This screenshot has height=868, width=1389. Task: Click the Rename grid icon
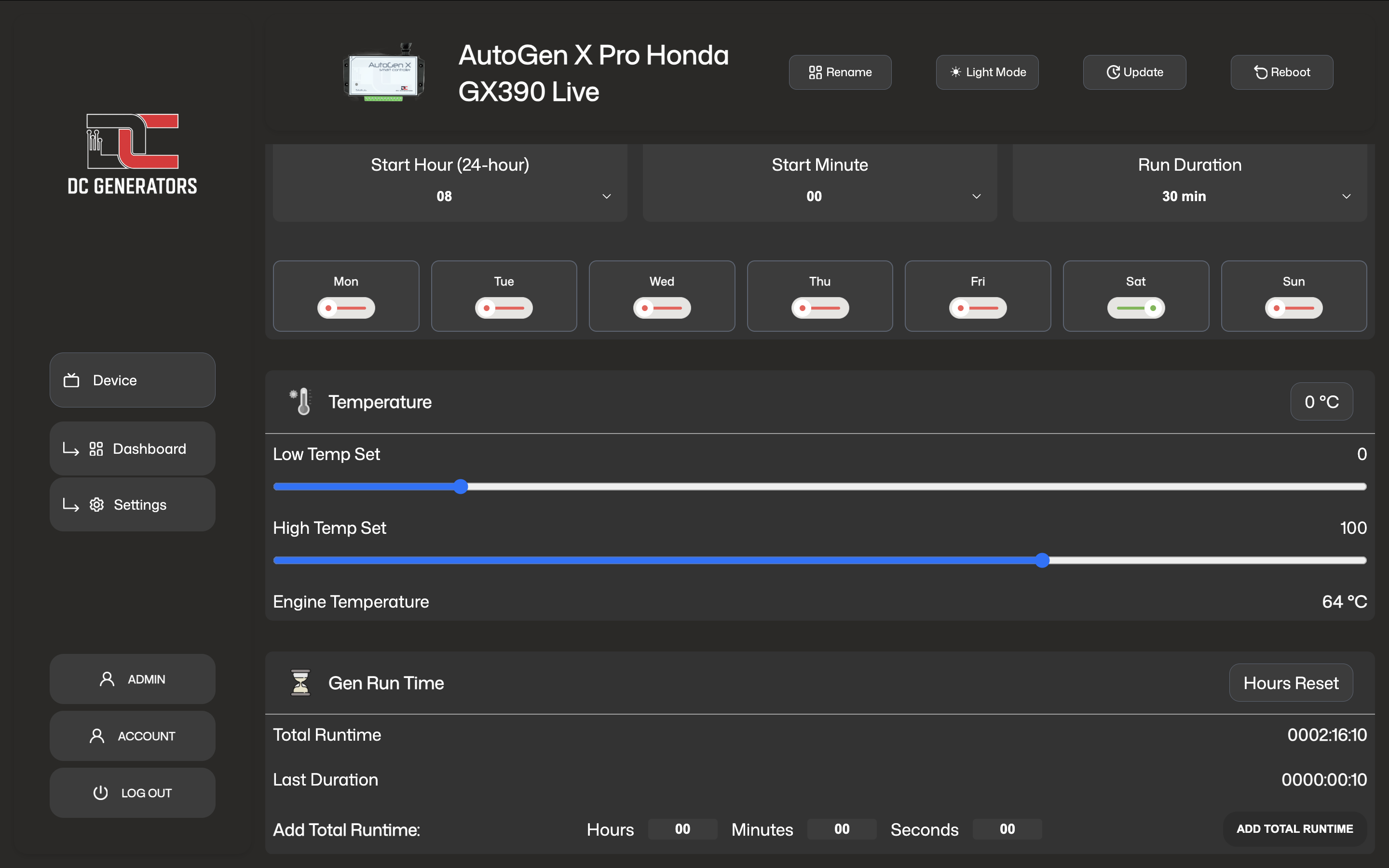point(815,72)
